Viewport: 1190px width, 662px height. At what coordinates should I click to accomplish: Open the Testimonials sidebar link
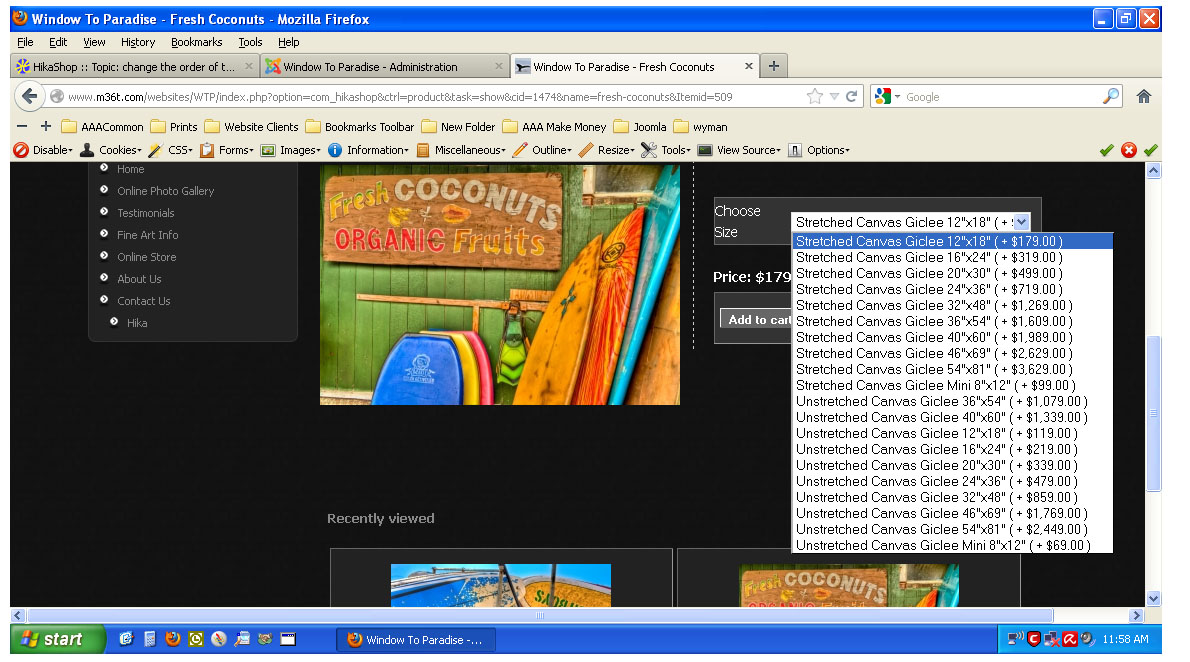pyautogui.click(x=145, y=213)
